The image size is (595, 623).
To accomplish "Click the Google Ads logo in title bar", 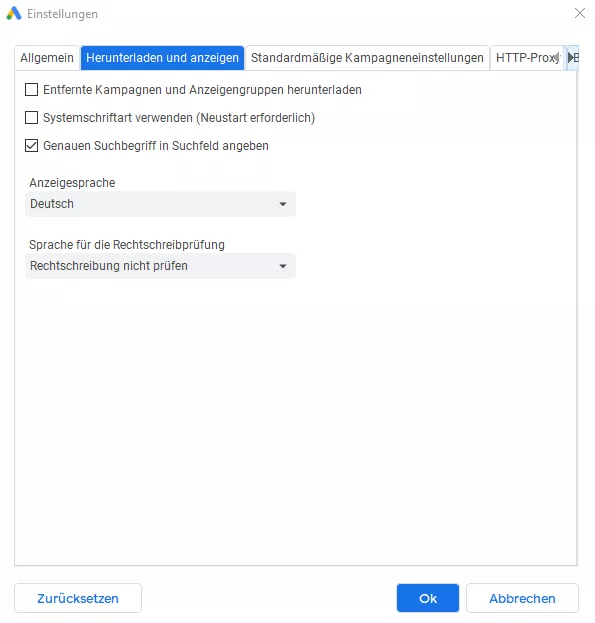I will (14, 14).
